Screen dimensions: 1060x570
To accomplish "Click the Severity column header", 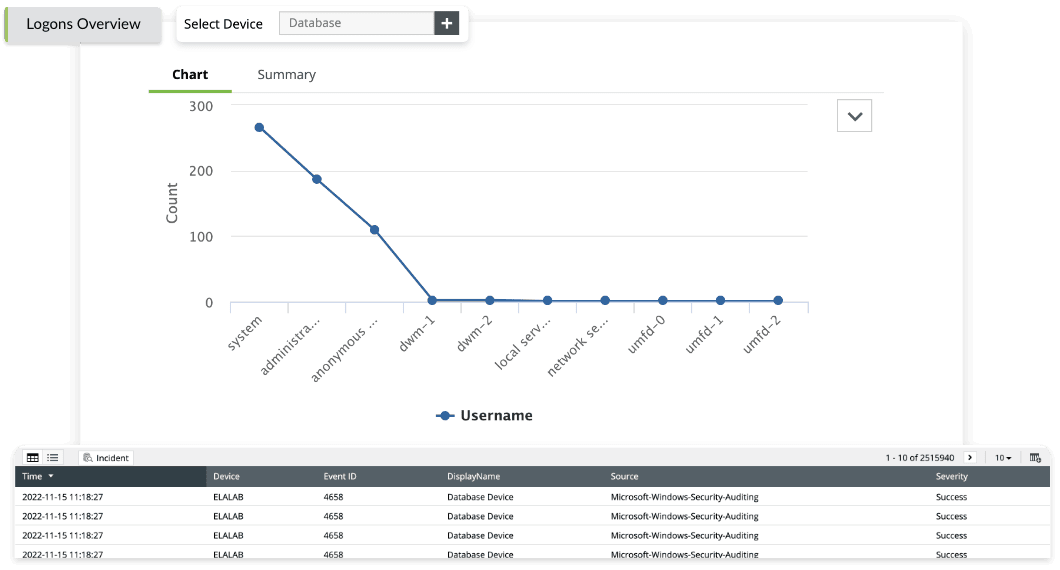I will [951, 477].
